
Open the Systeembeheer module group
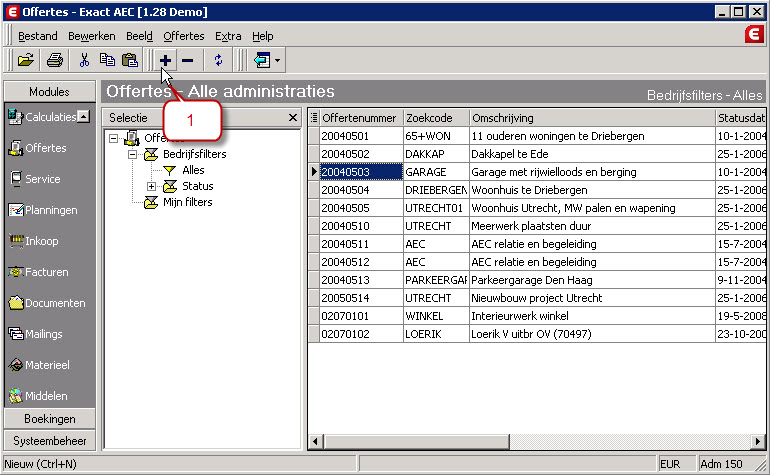point(49,440)
